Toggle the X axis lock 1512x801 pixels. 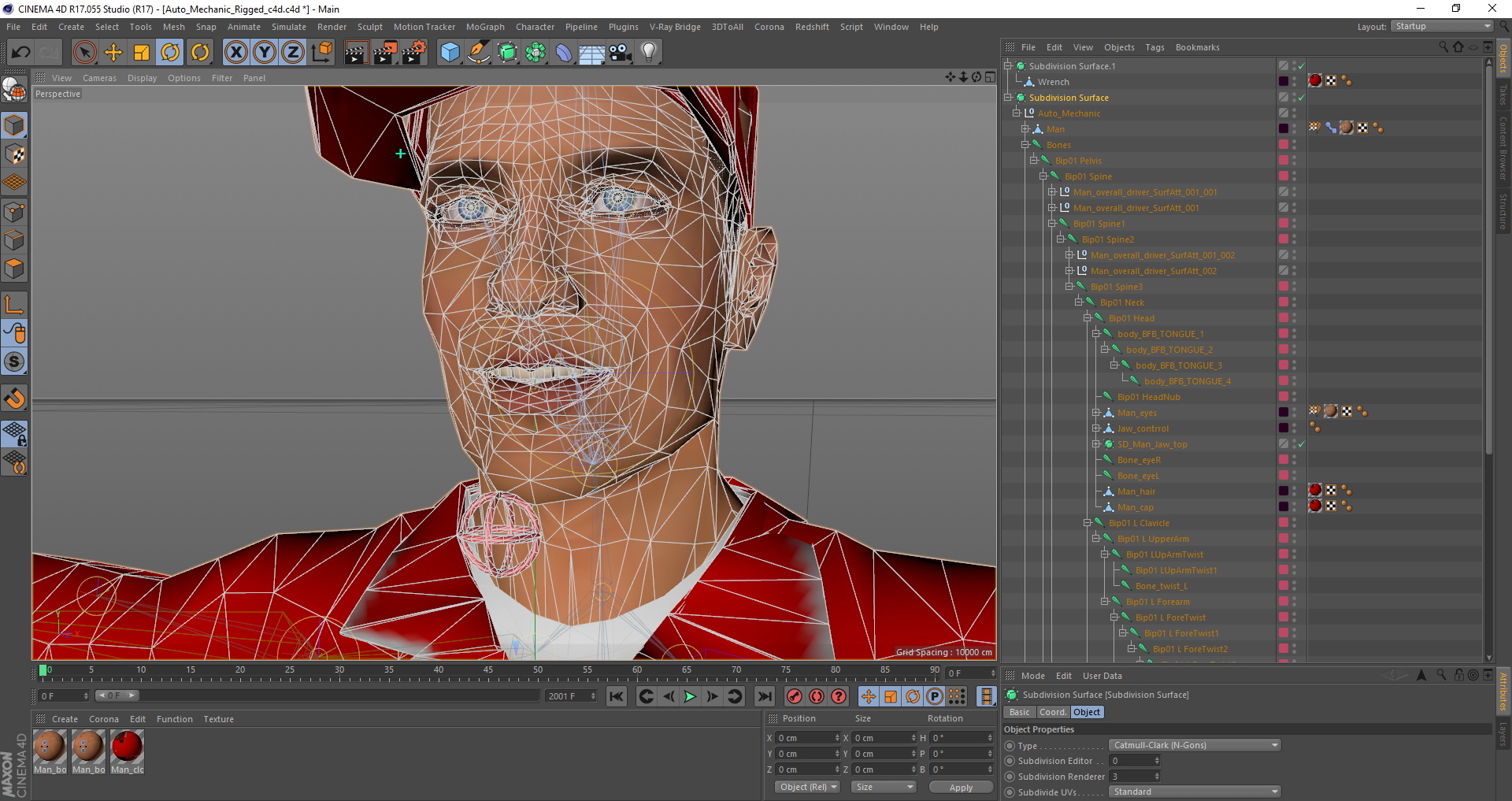(x=236, y=52)
